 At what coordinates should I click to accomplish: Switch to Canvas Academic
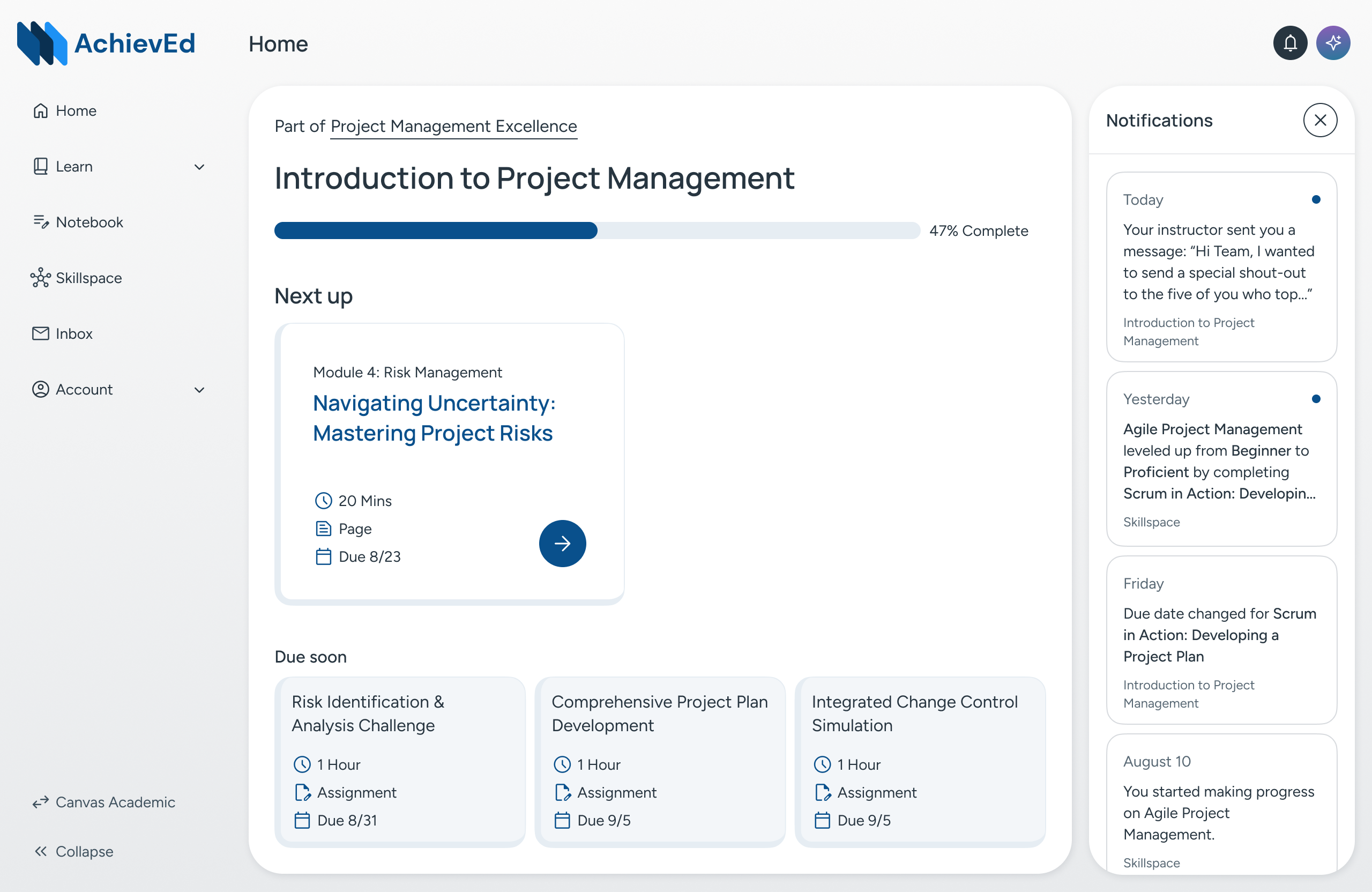pyautogui.click(x=104, y=802)
